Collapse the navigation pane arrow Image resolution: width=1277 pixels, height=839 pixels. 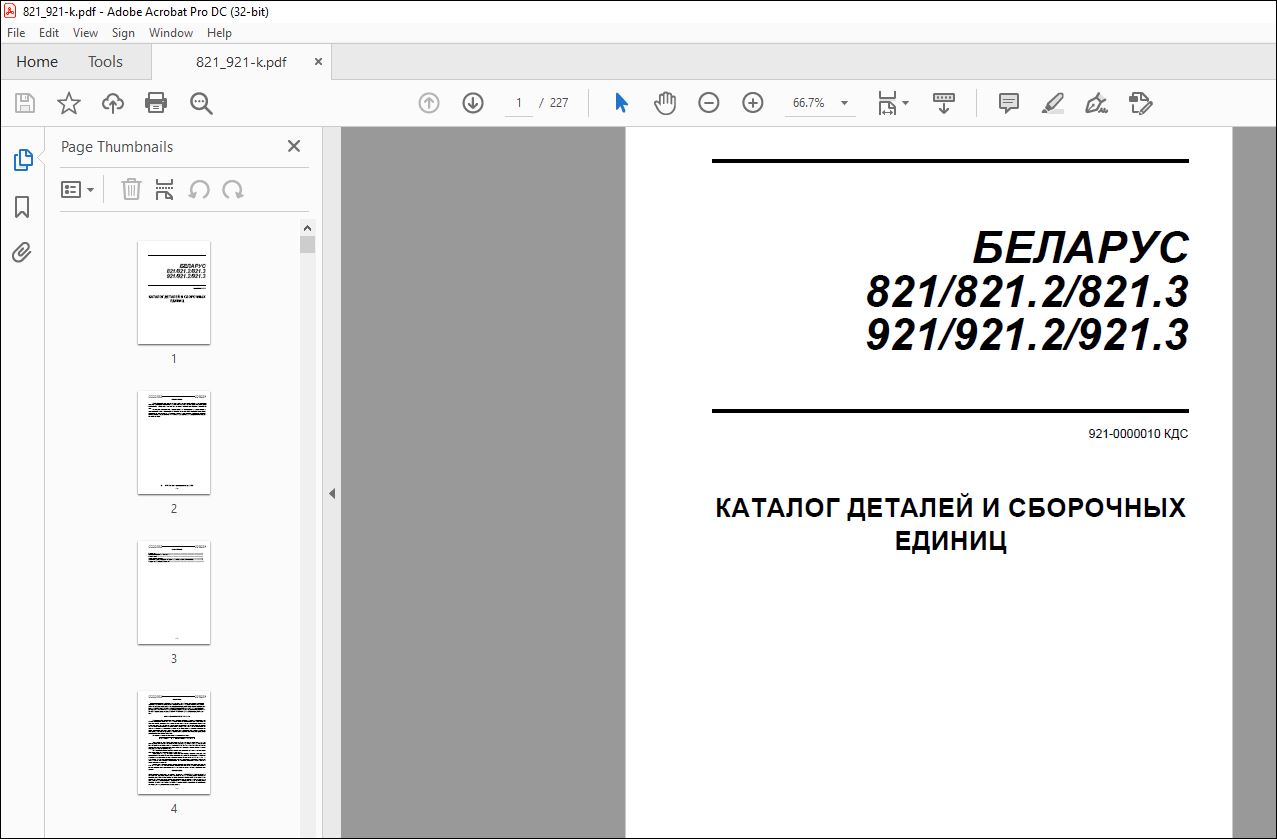tap(332, 494)
